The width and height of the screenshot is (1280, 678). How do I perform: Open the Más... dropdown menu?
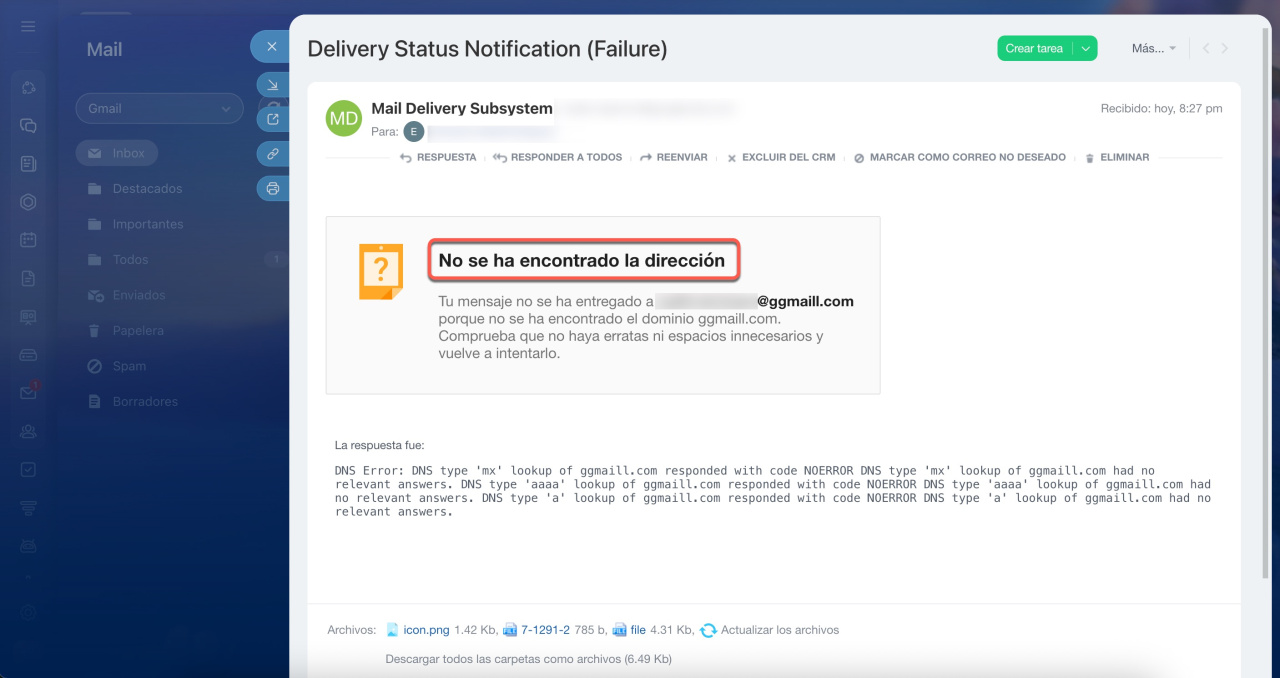(x=1153, y=48)
